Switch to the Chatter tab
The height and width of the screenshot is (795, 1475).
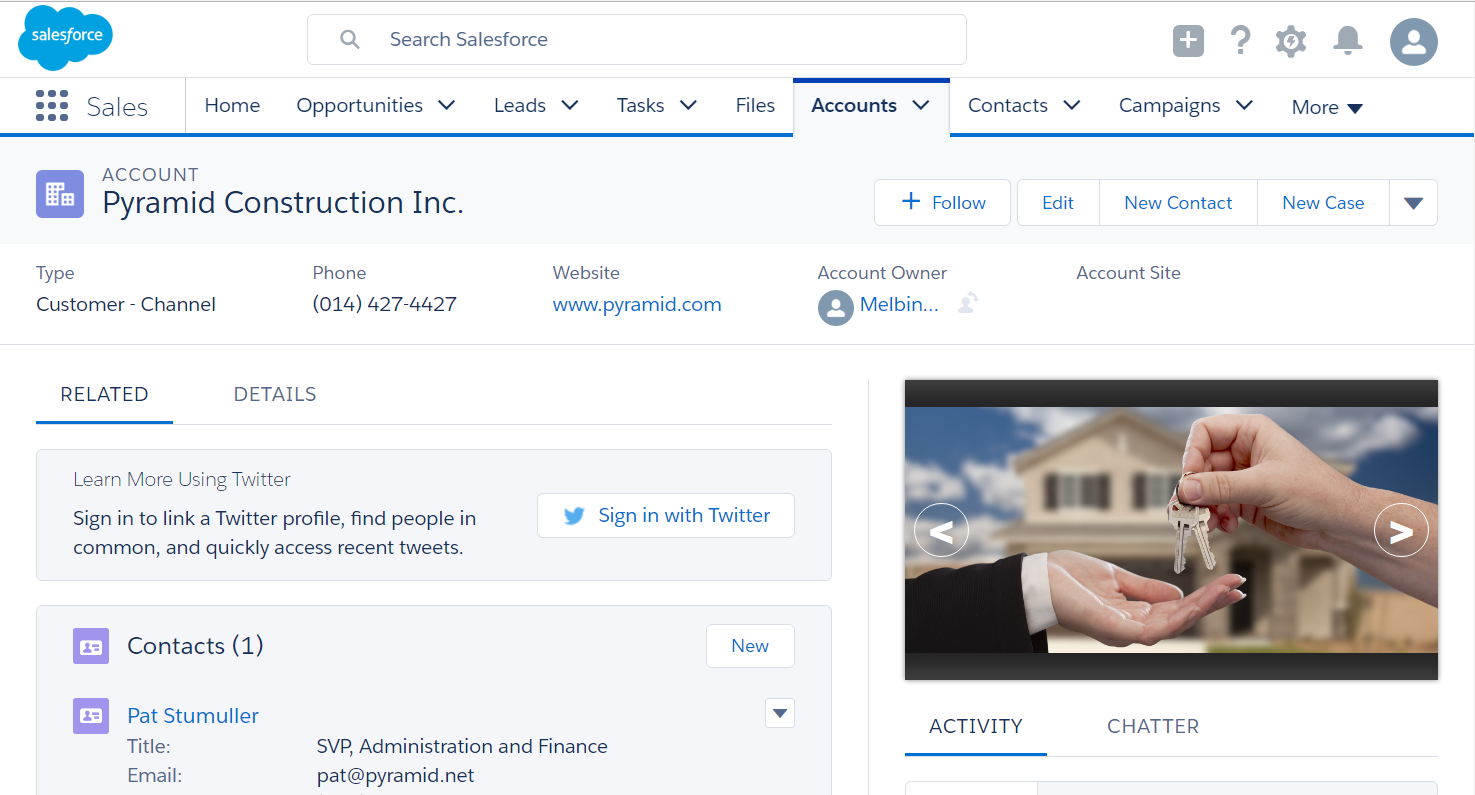[1153, 727]
